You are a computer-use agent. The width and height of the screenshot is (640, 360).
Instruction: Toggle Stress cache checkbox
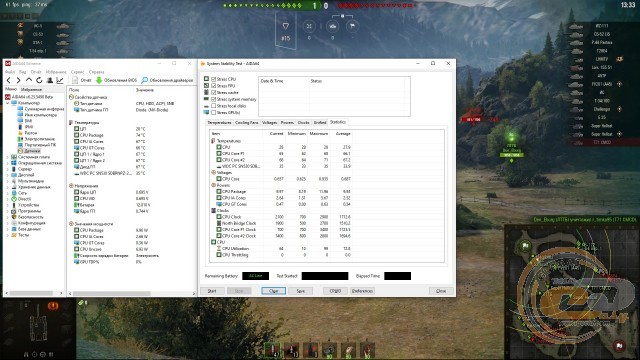(x=213, y=93)
